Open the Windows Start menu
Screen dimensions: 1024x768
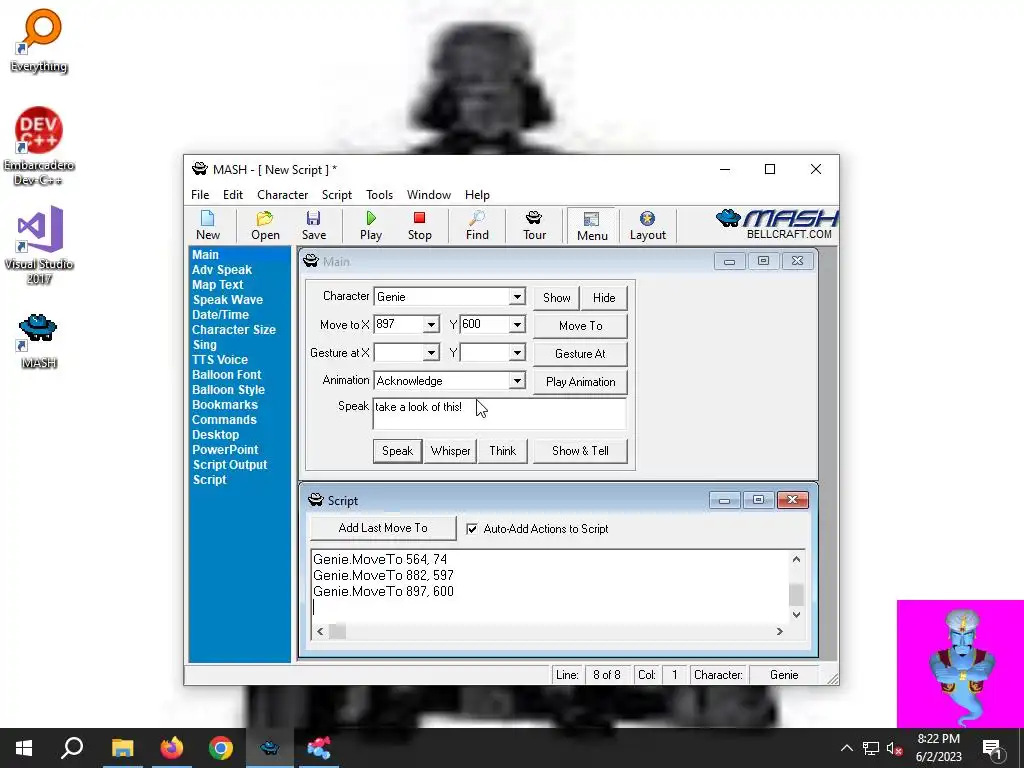pyautogui.click(x=24, y=748)
